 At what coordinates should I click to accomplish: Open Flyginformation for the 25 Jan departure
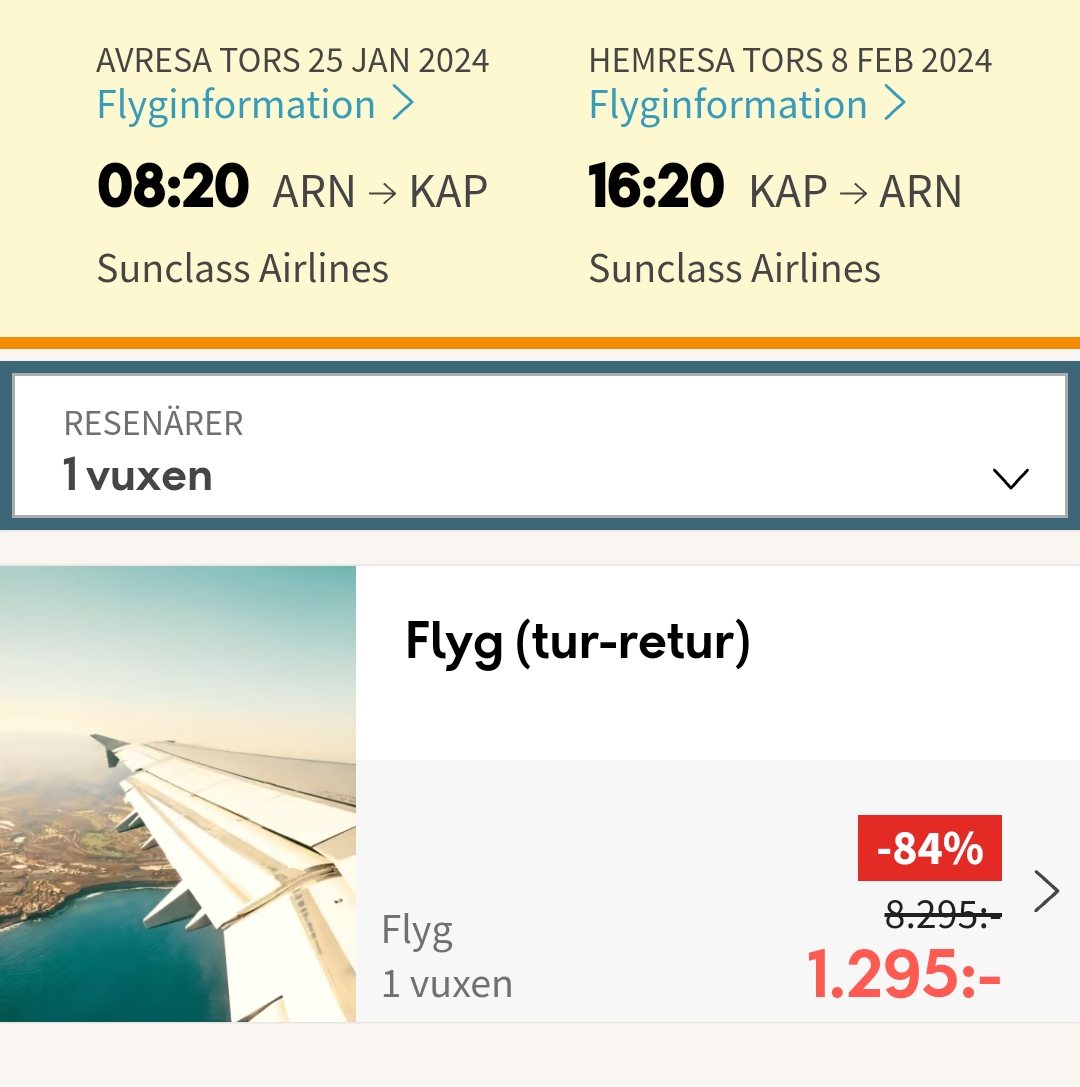(x=236, y=105)
